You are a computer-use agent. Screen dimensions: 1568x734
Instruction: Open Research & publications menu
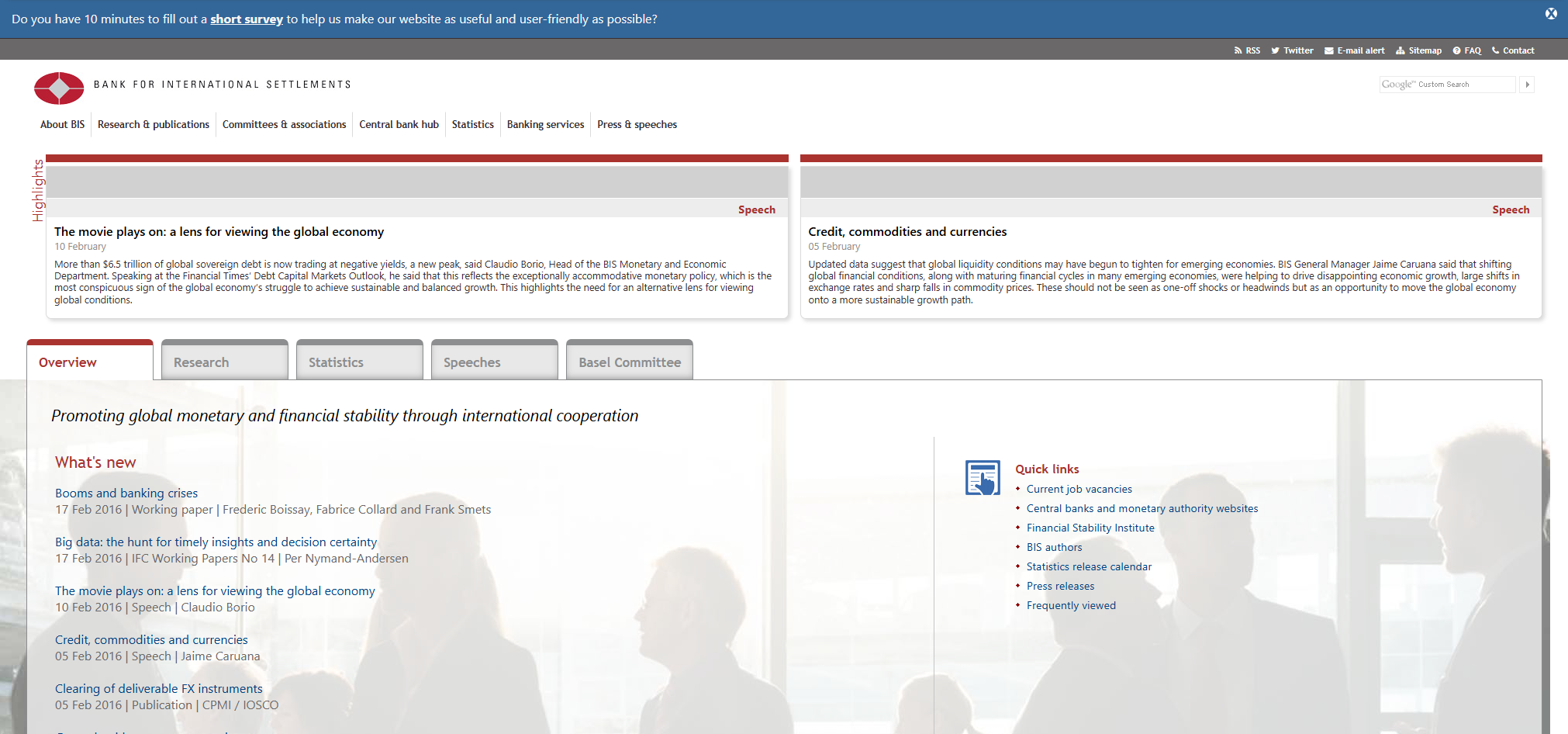(x=154, y=124)
